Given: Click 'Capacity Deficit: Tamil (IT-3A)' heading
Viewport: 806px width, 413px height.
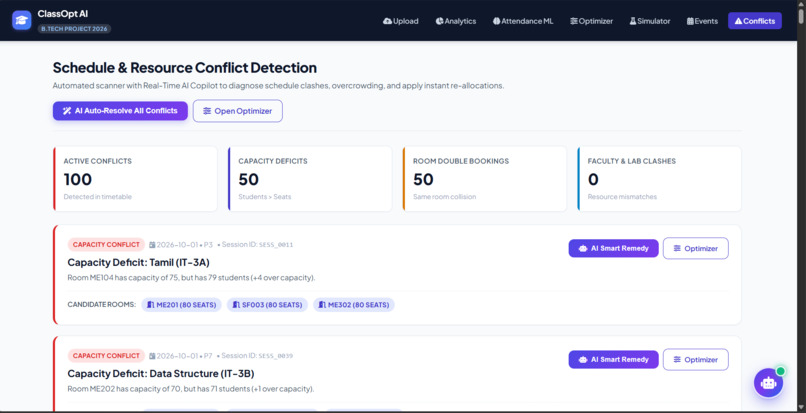Looking at the screenshot, I should tap(138, 262).
